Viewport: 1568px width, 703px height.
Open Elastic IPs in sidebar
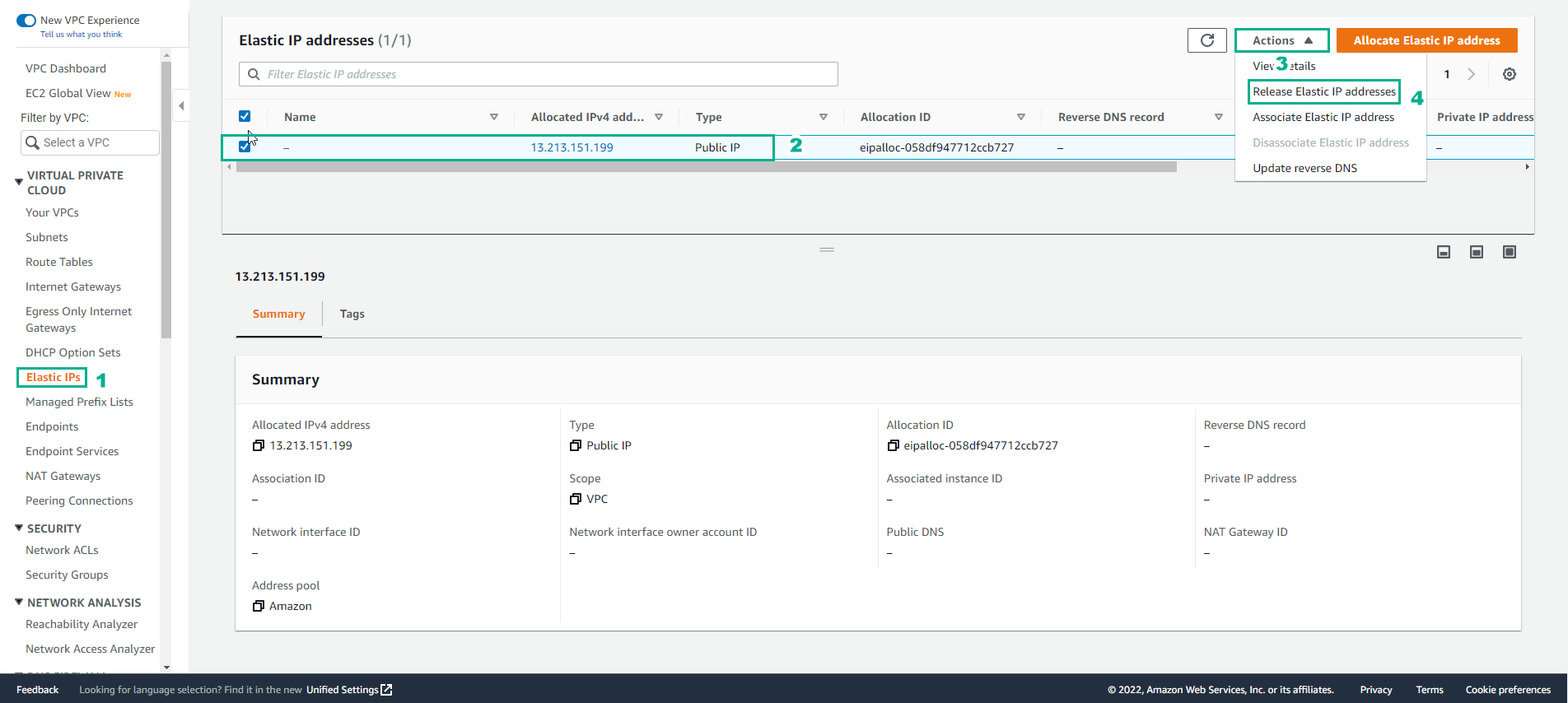pos(53,377)
